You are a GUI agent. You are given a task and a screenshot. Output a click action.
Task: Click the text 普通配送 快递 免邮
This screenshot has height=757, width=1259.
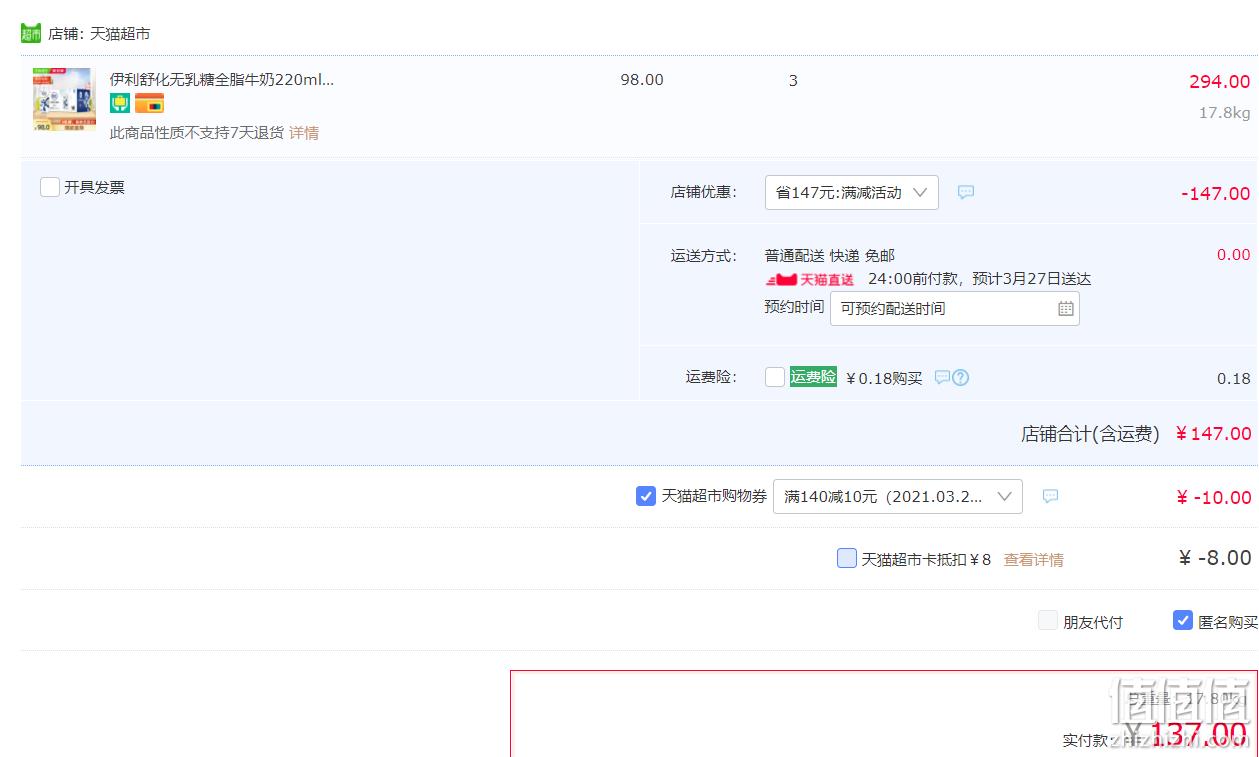click(830, 256)
